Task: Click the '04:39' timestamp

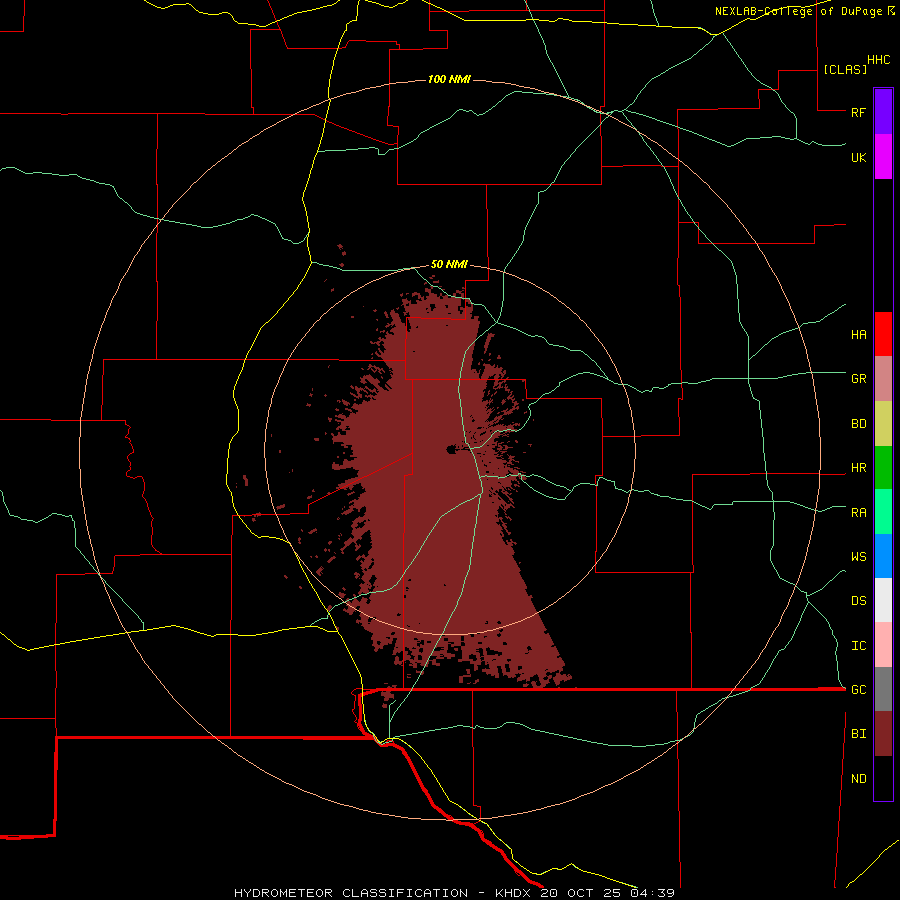Action: 652,893
